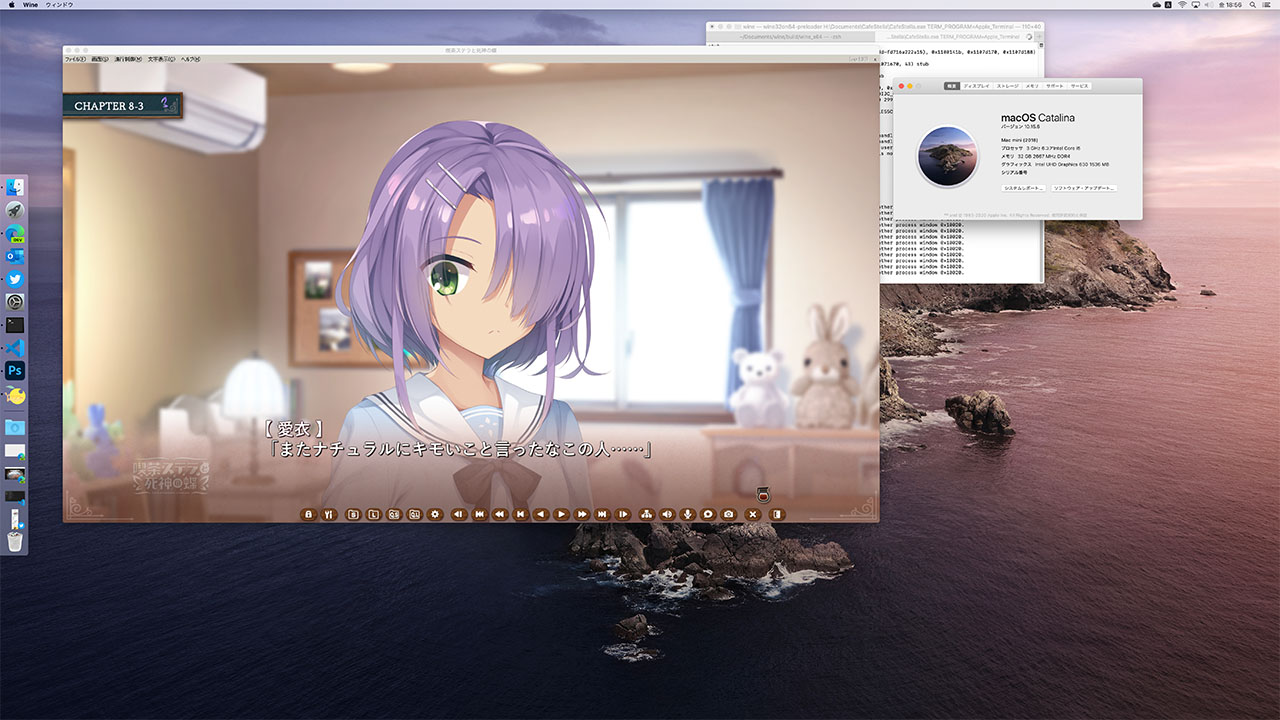Click the S save icon in game toolbar
The width and height of the screenshot is (1280, 720).
click(x=353, y=514)
